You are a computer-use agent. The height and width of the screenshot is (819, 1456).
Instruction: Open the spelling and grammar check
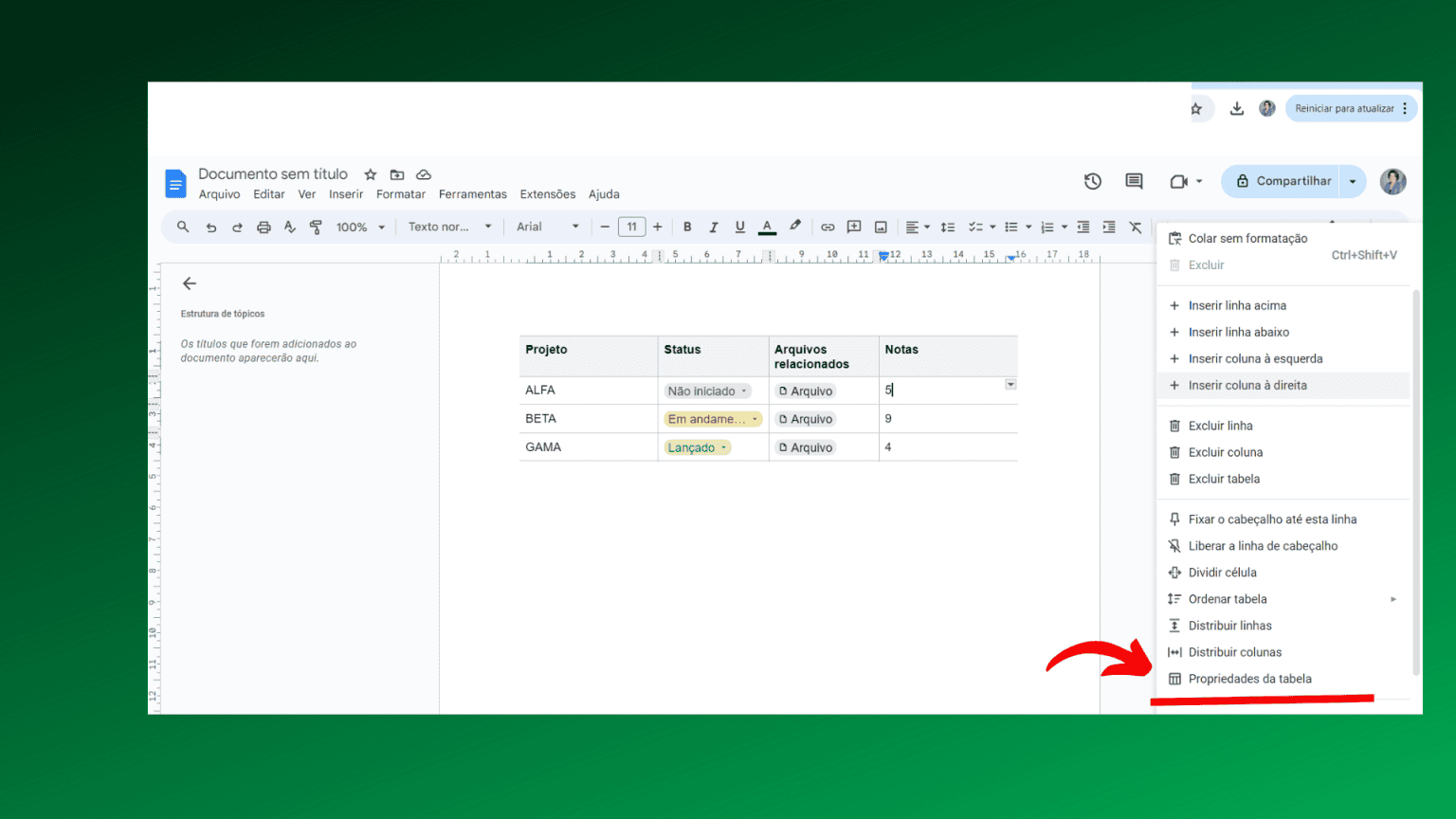[290, 227]
